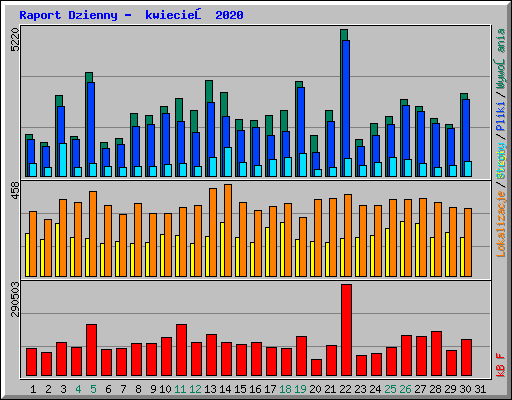This screenshot has height=400, width=512.
Task: Select the day 5 label on the axis
Action: pyautogui.click(x=93, y=389)
